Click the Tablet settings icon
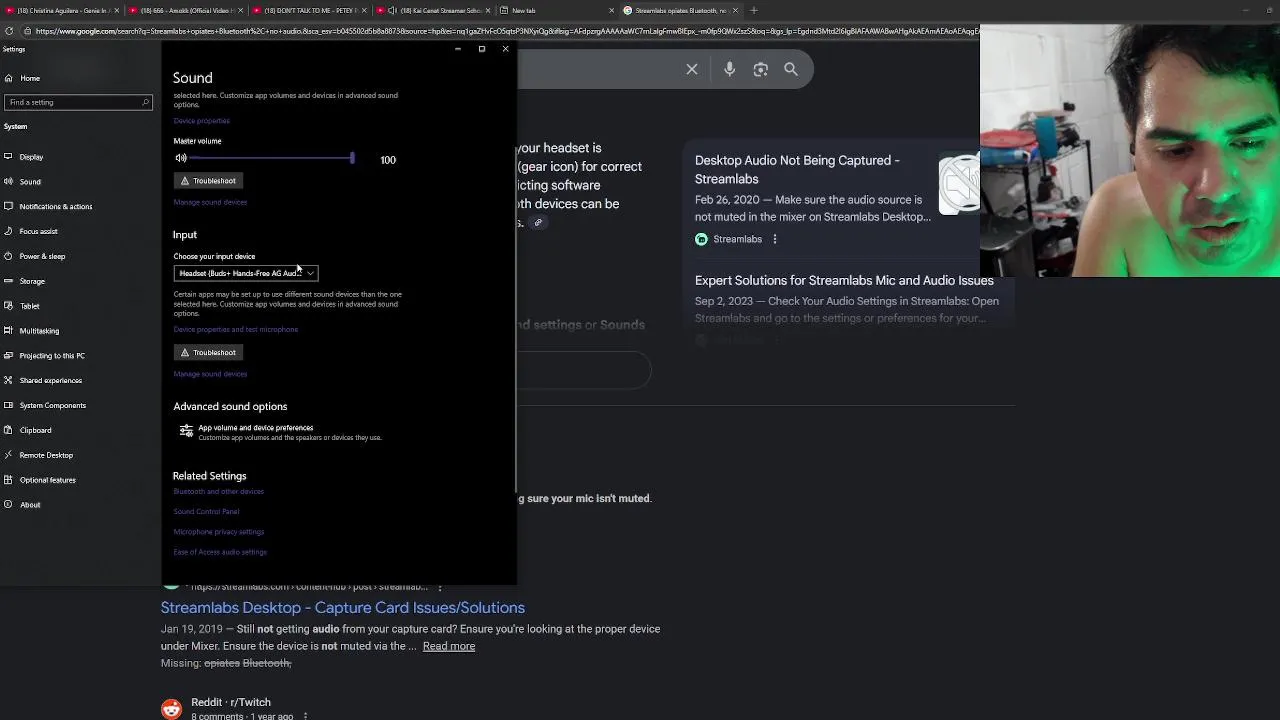The width and height of the screenshot is (1280, 720). [8, 306]
